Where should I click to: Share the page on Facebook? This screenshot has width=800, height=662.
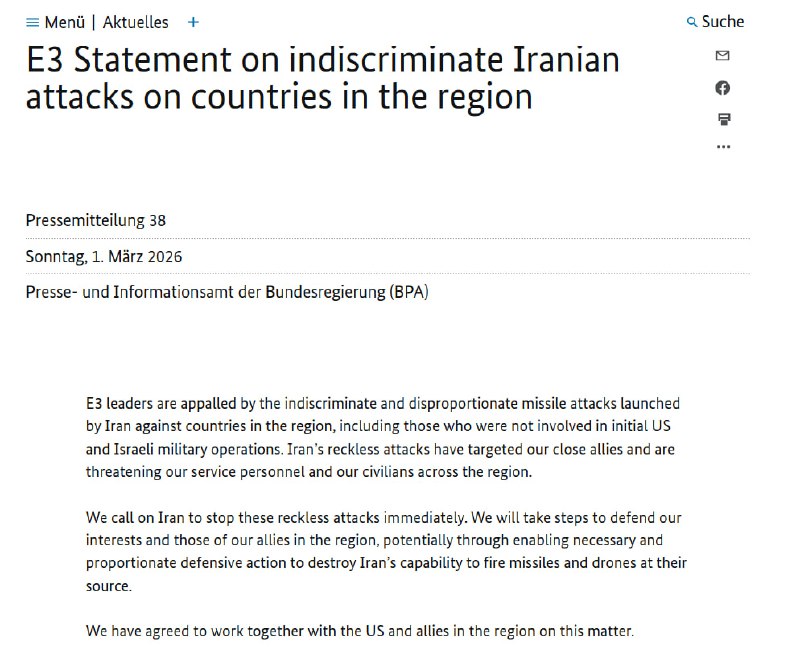[x=723, y=88]
